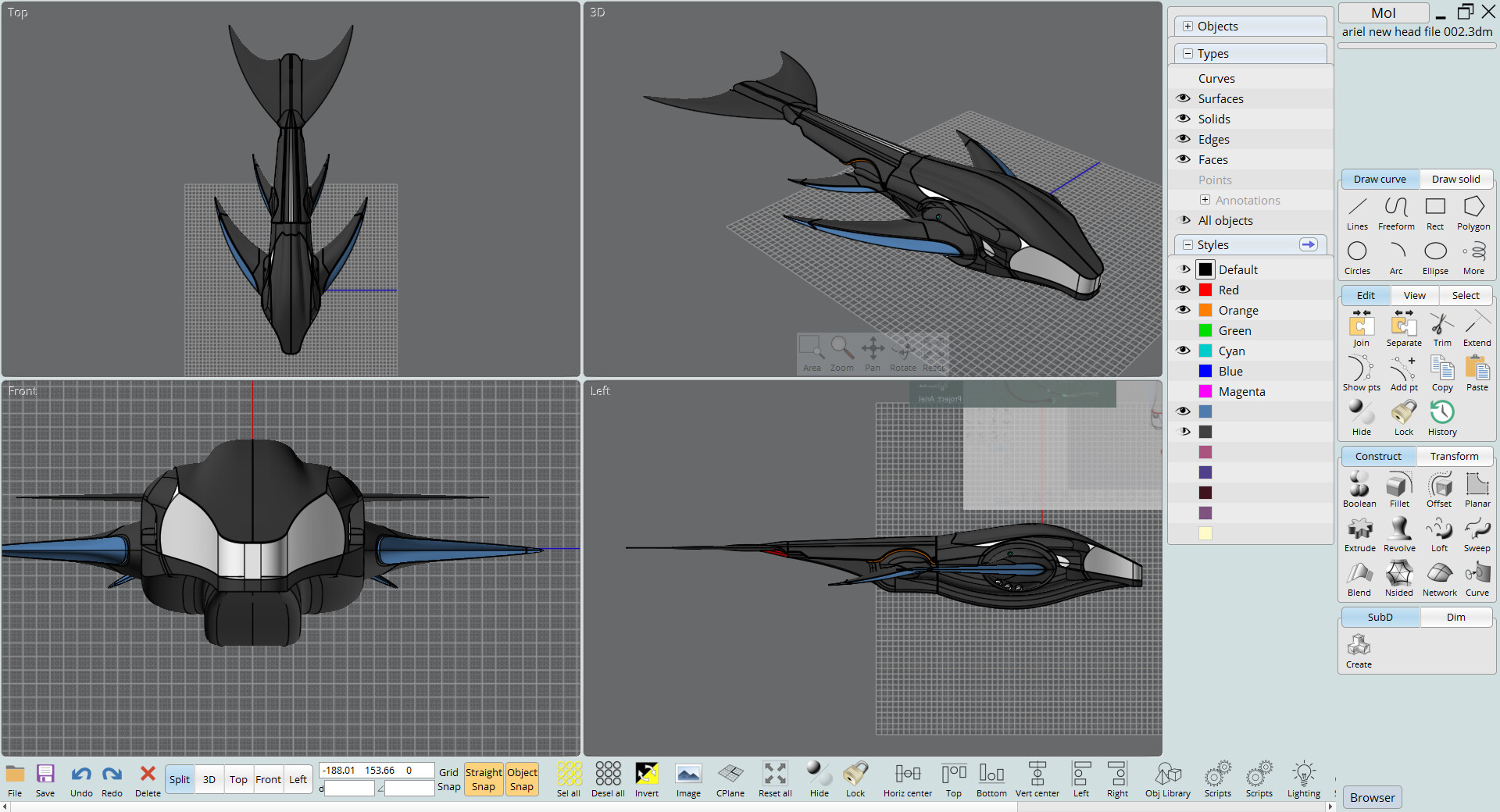
Task: Collapse the Types section
Action: click(x=1188, y=53)
